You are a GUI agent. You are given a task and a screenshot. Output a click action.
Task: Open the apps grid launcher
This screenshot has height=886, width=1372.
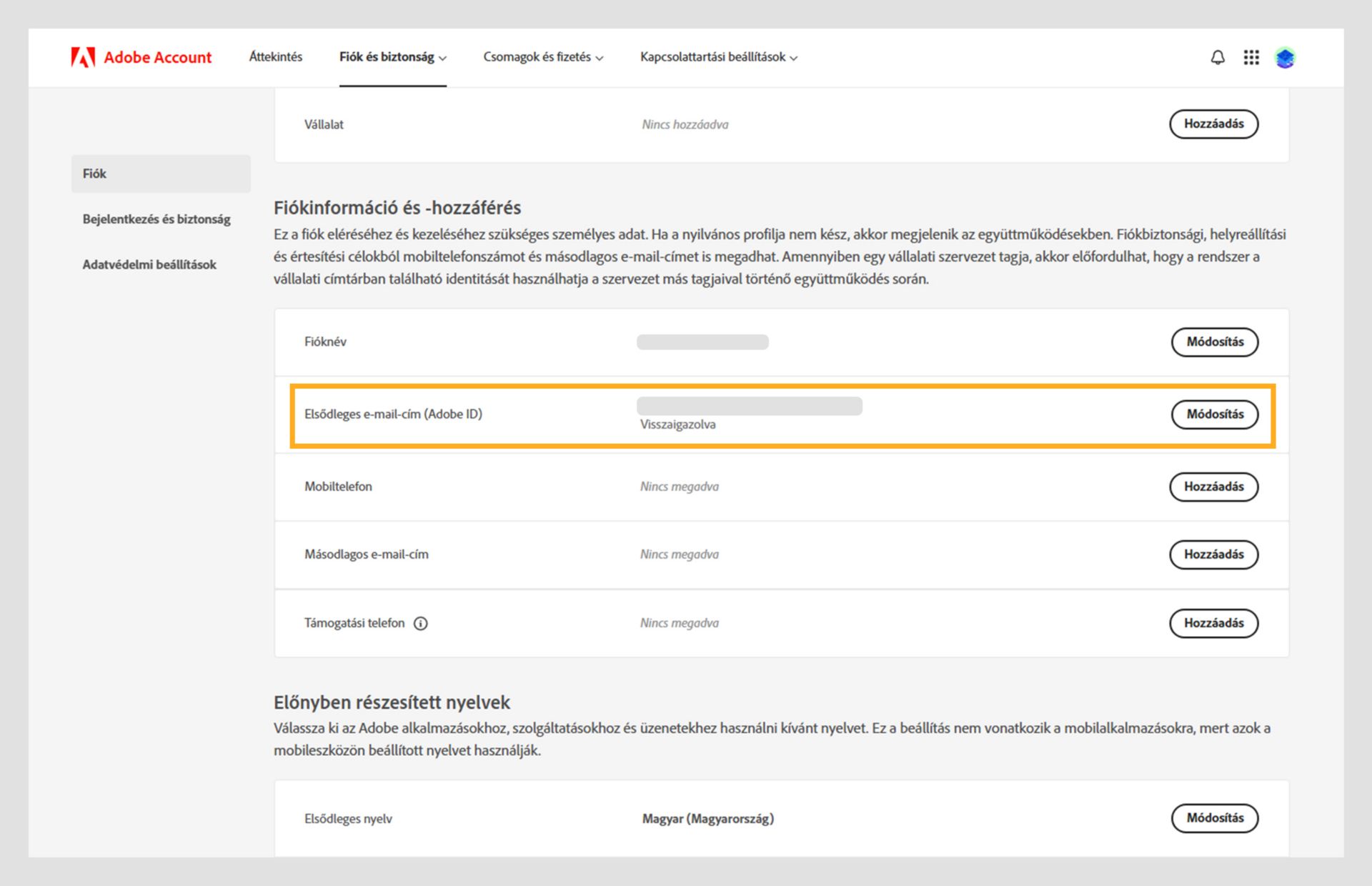(1251, 57)
